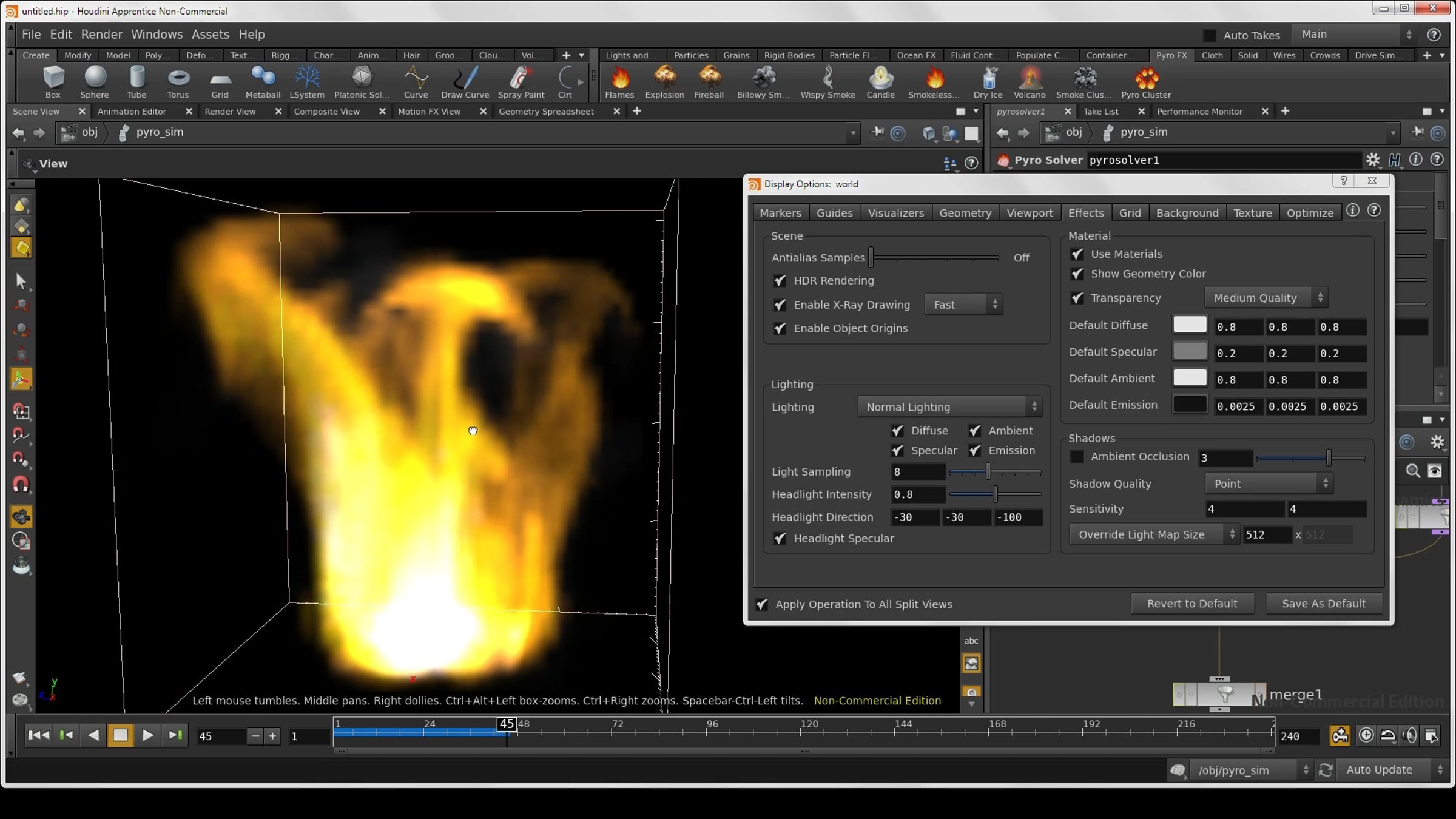Image resolution: width=1456 pixels, height=819 pixels.
Task: Activate the Spray Paint tool
Action: point(521,82)
